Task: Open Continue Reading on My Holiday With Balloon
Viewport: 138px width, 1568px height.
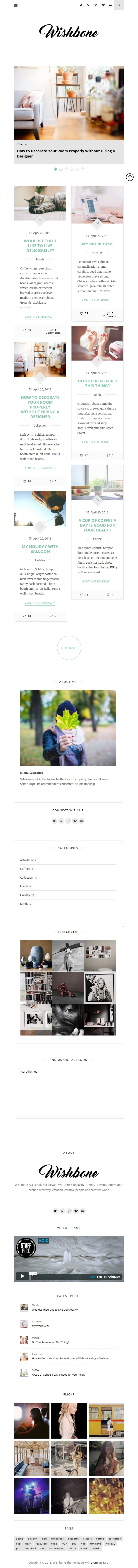Action: [40, 603]
